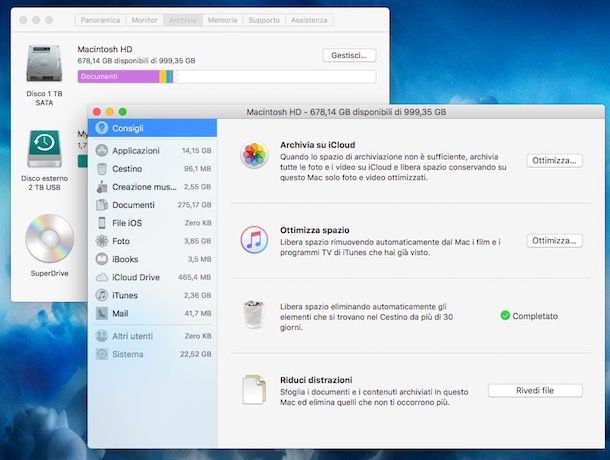
Task: Click the iTunes sidebar icon
Action: [x=102, y=295]
